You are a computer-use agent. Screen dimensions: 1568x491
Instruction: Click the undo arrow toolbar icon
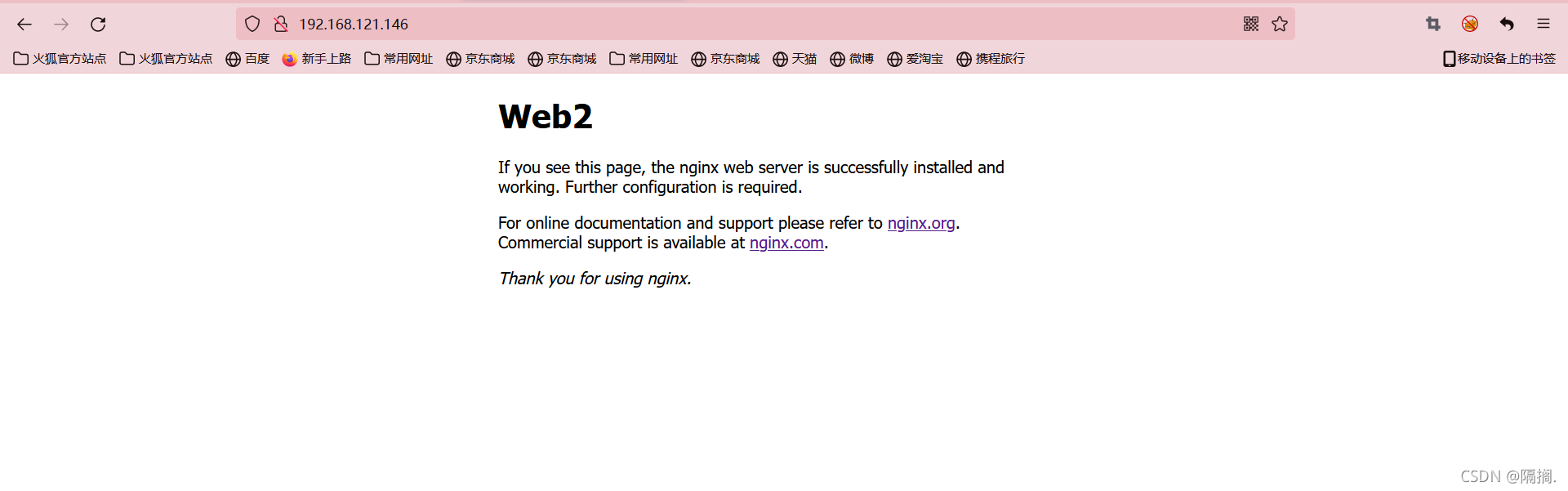1507,25
